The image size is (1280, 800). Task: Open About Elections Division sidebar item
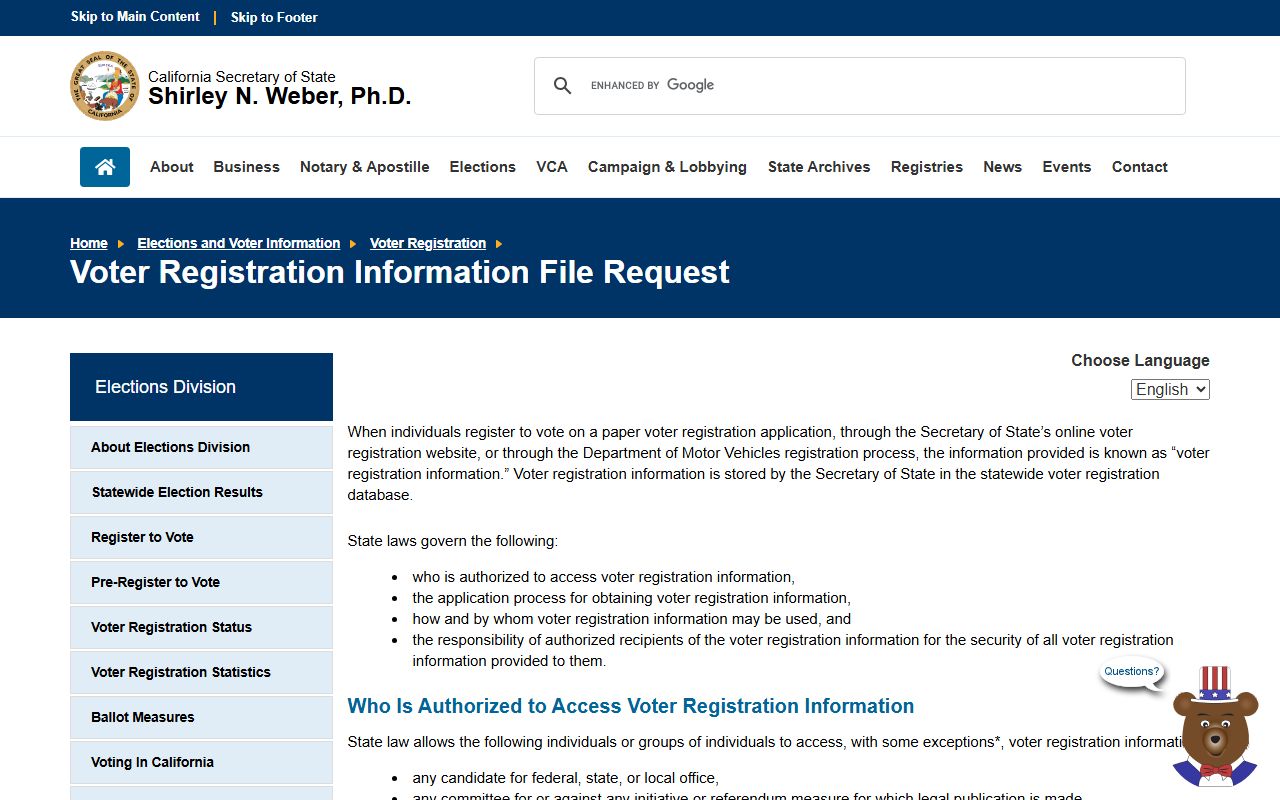click(x=201, y=447)
